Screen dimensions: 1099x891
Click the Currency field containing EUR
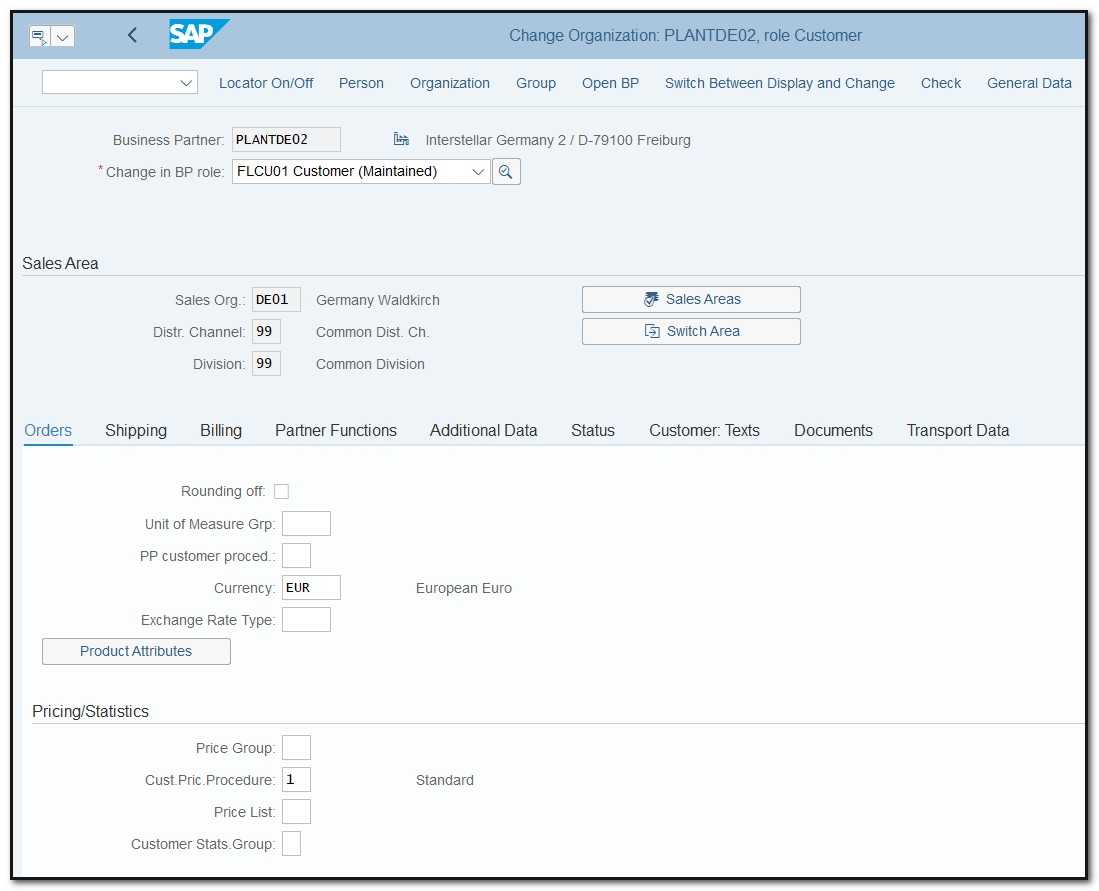(x=311, y=587)
